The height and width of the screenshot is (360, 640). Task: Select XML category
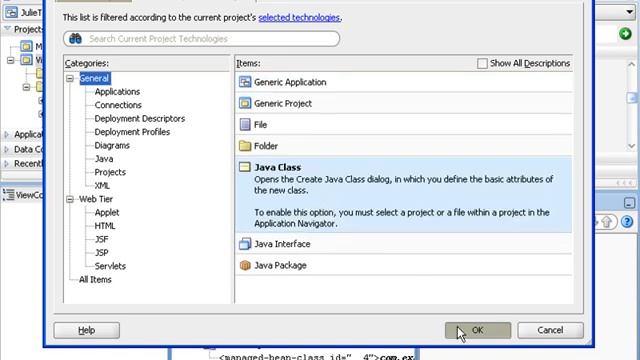(102, 186)
